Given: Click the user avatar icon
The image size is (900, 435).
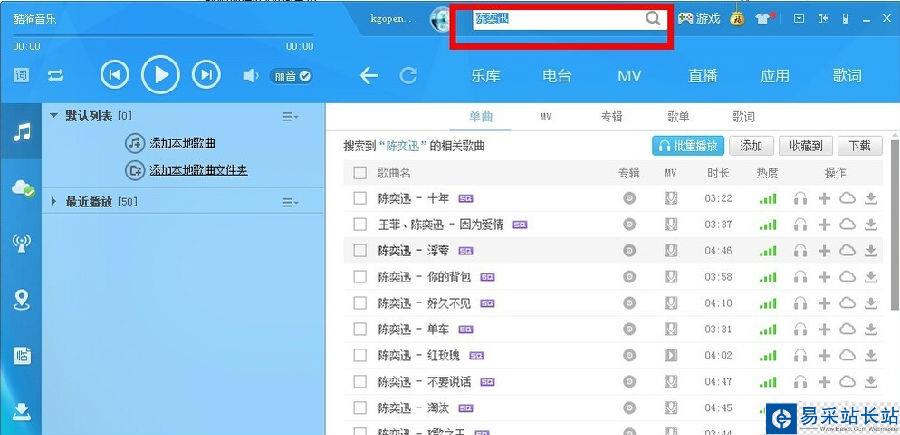Looking at the screenshot, I should point(441,19).
